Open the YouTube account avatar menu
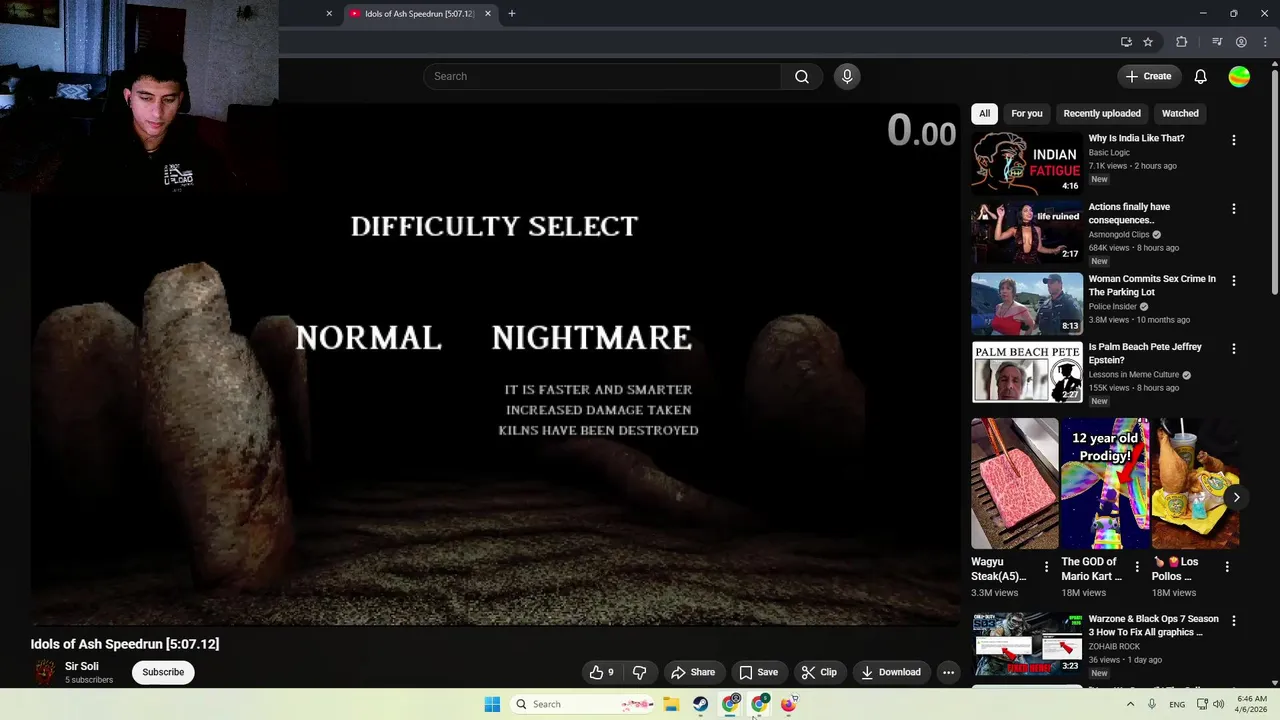This screenshot has width=1280, height=720. tap(1239, 76)
